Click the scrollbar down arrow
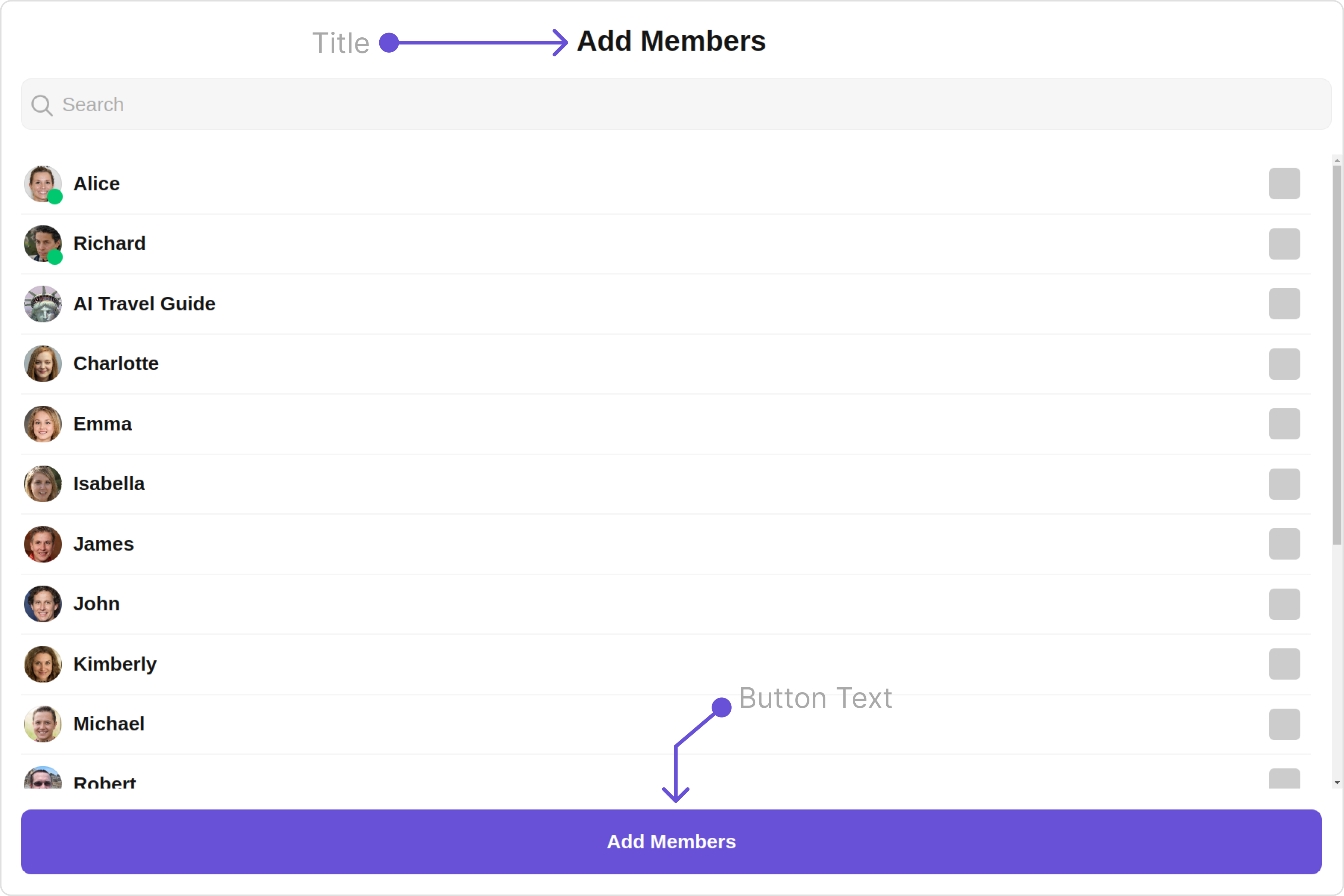 1337,783
